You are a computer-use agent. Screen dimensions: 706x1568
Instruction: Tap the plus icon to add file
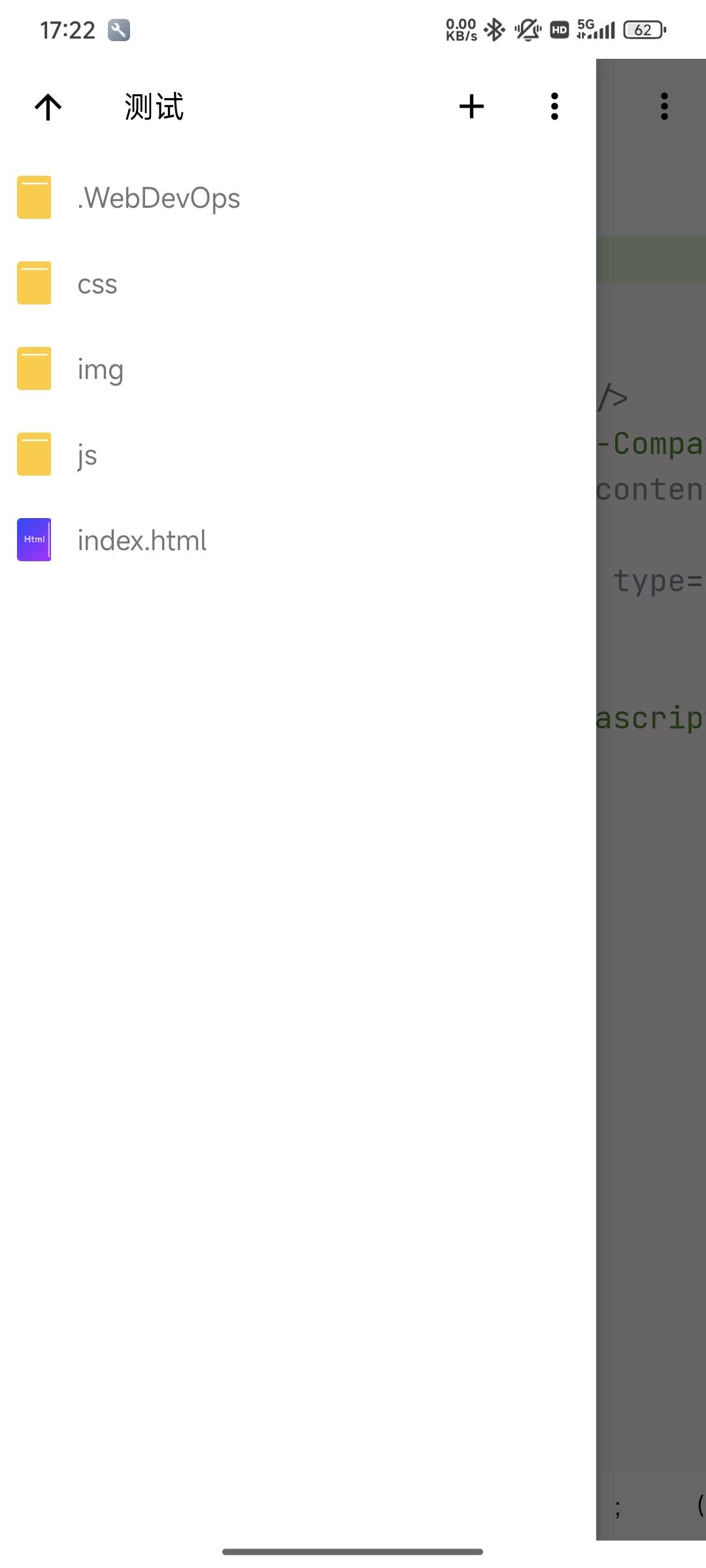pos(471,106)
